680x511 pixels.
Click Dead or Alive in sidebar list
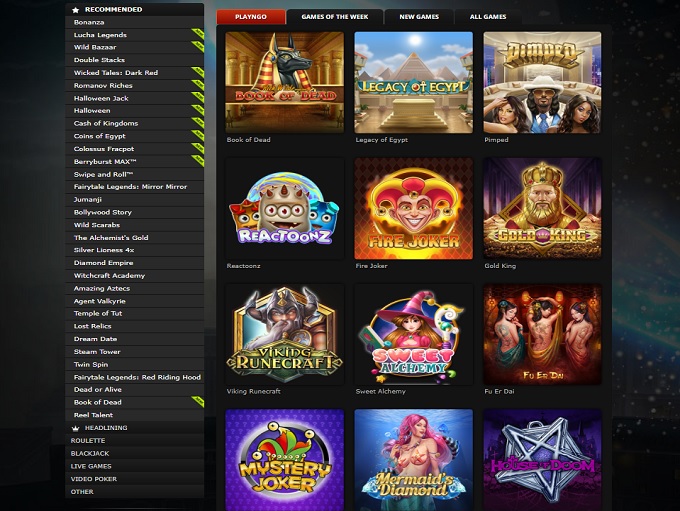(97, 389)
